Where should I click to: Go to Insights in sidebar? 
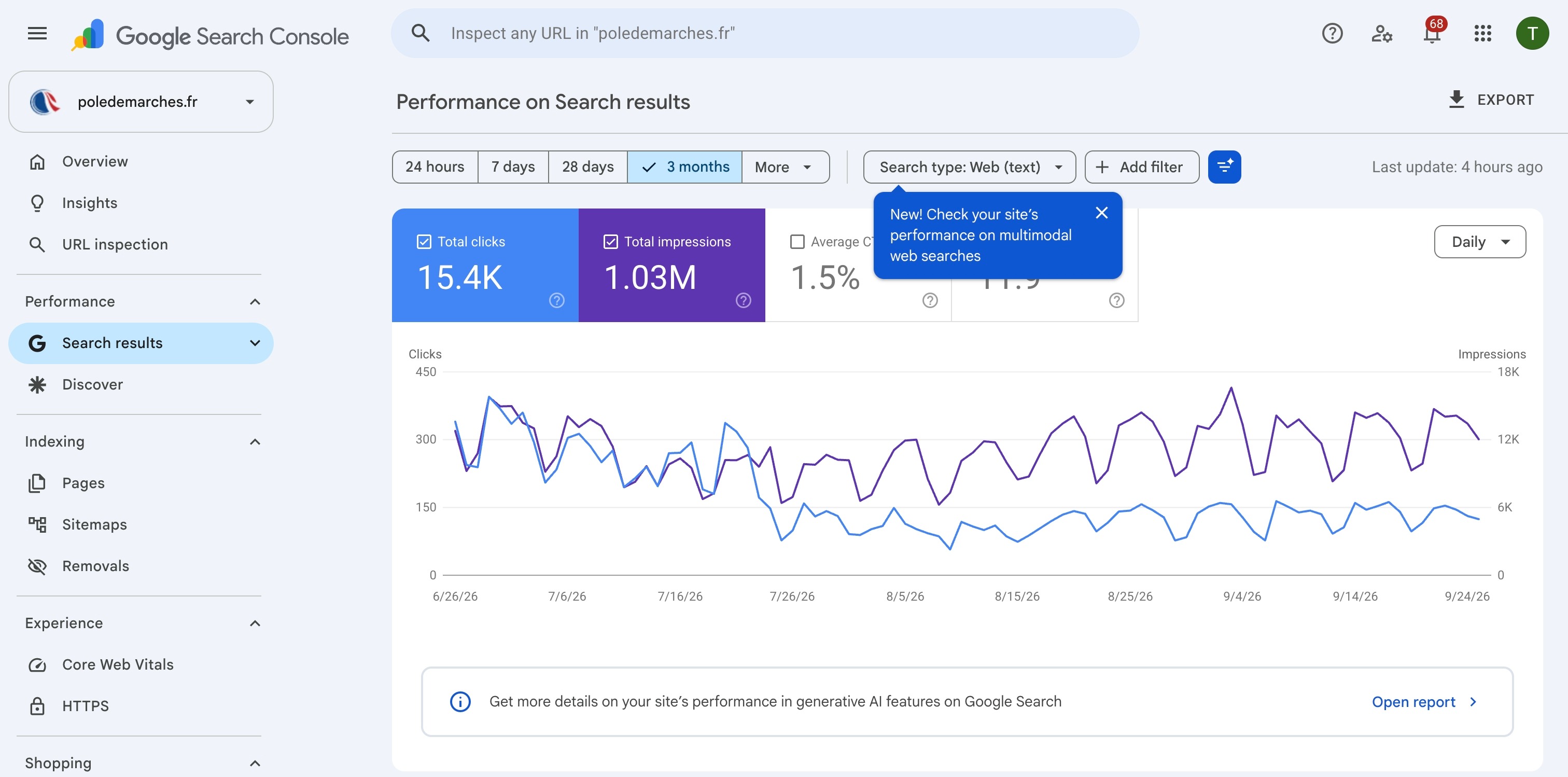(141, 203)
